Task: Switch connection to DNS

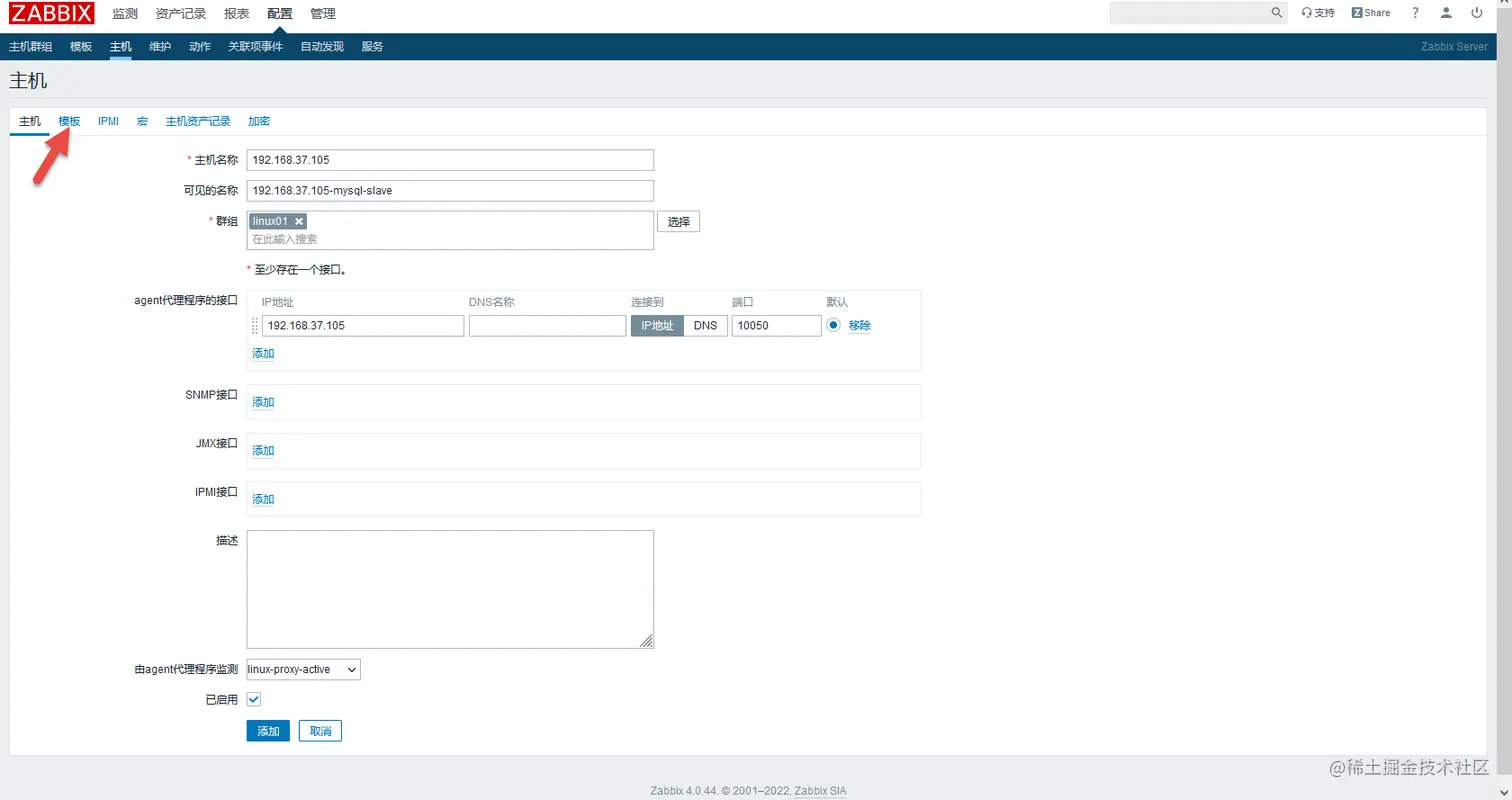Action: [x=706, y=326]
